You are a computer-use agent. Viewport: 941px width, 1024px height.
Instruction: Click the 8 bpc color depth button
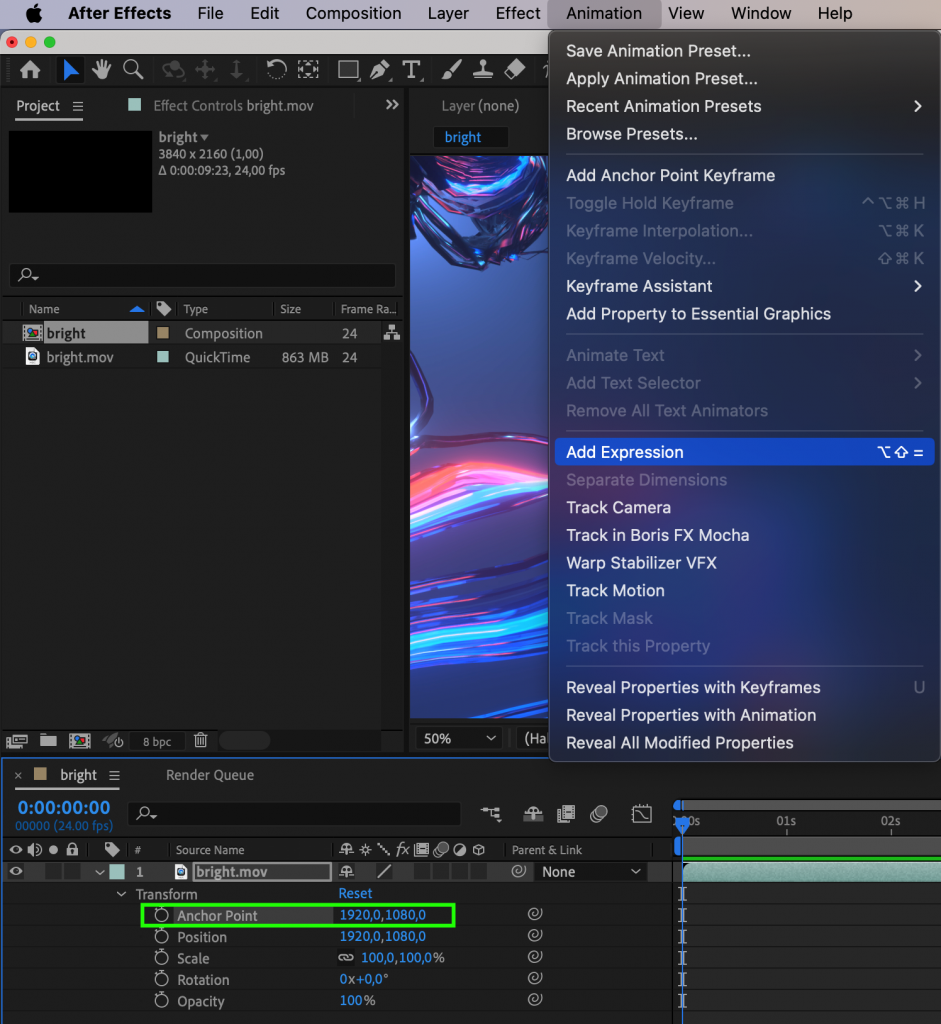coord(156,741)
